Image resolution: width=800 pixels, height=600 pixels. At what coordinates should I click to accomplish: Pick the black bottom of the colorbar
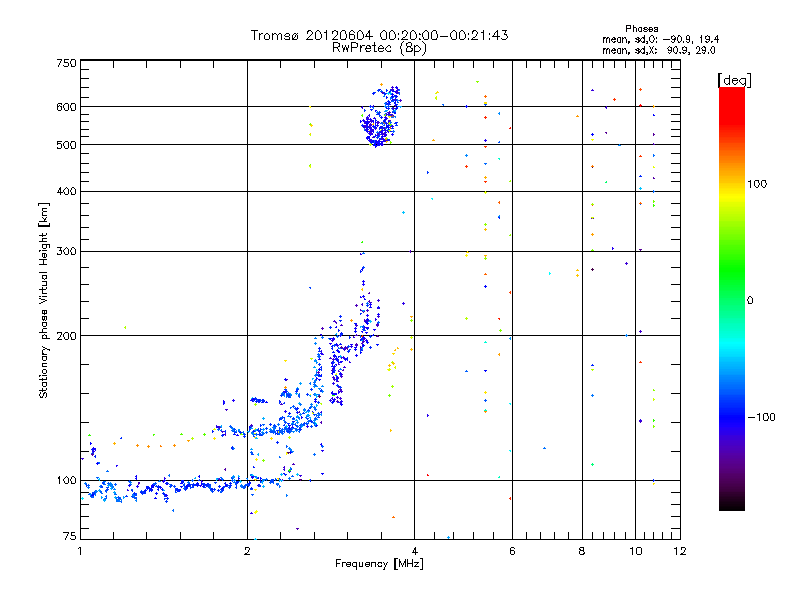[x=732, y=503]
